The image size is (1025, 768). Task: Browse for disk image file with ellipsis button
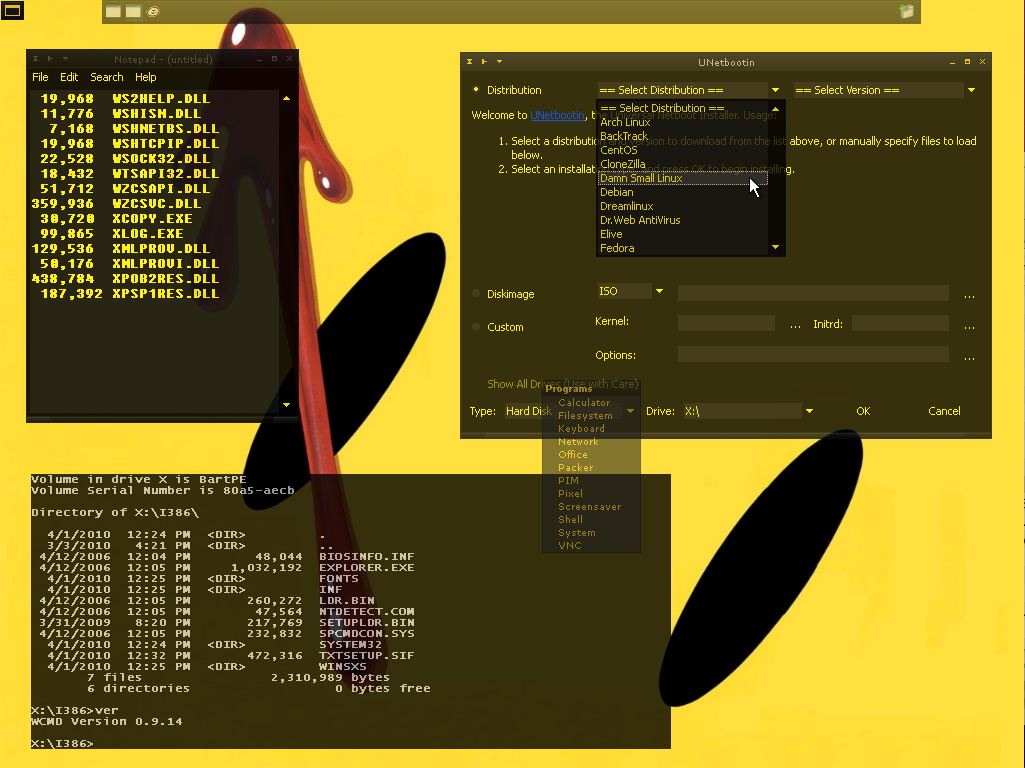click(x=969, y=295)
